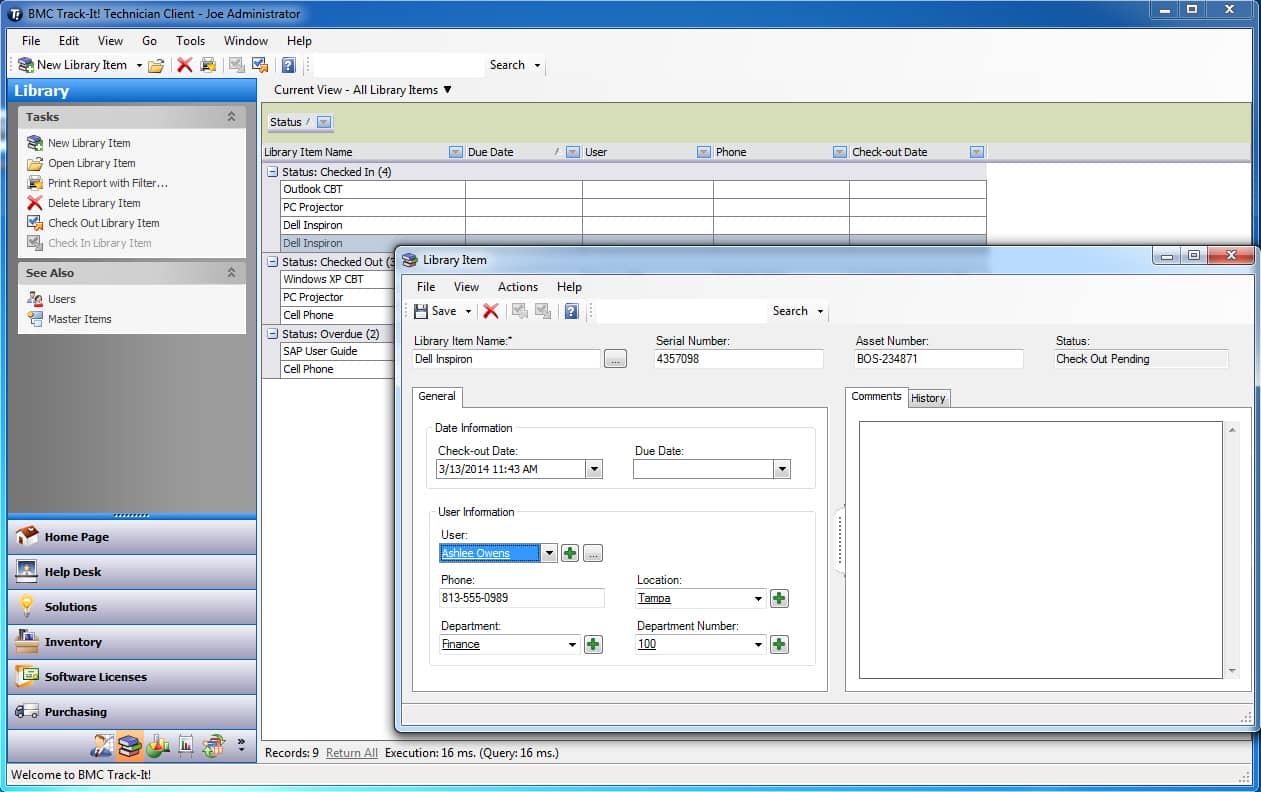This screenshot has height=792, width=1261.
Task: Collapse the Status: Checked In group
Action: click(x=271, y=172)
